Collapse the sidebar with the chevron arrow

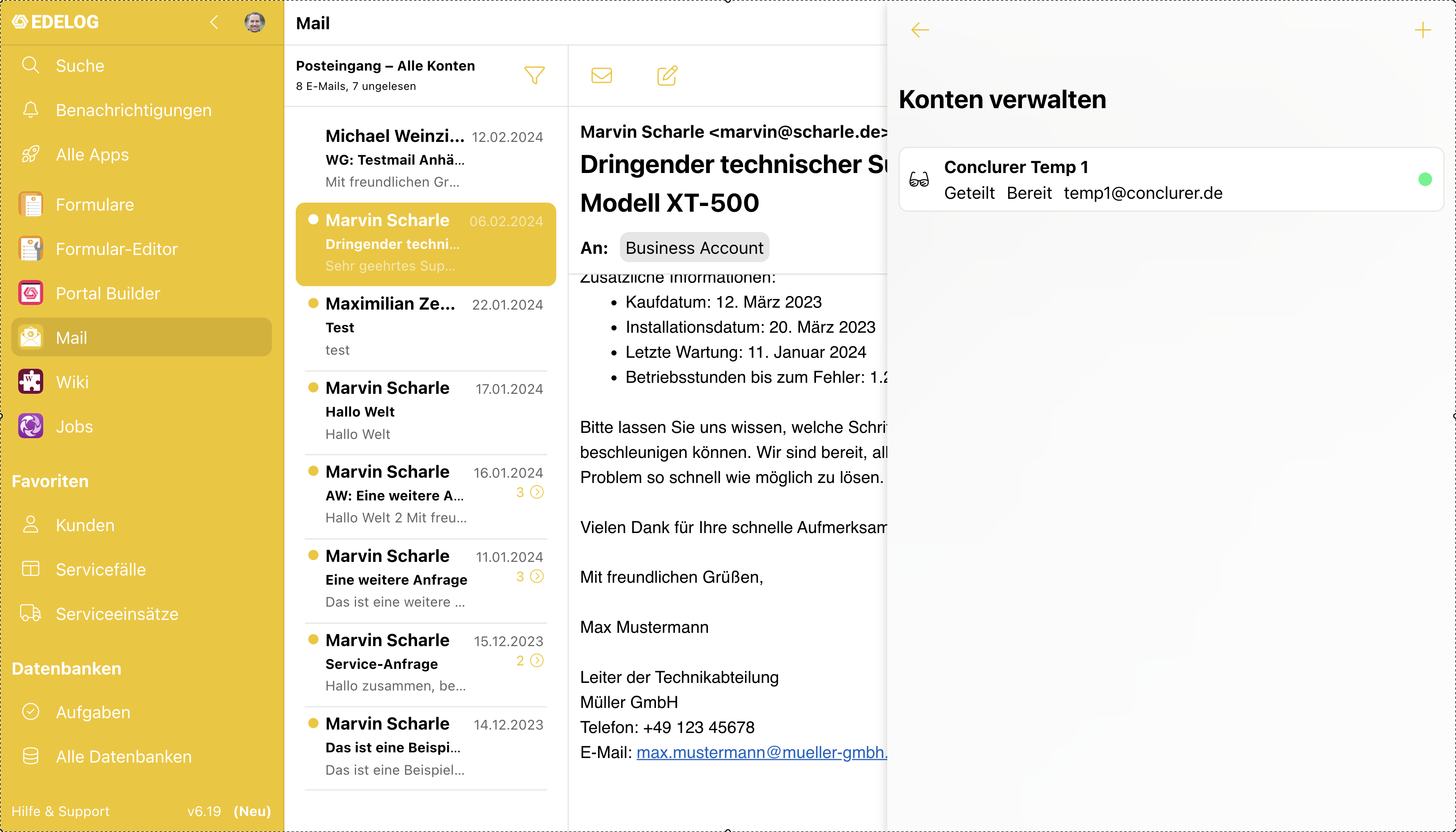214,22
